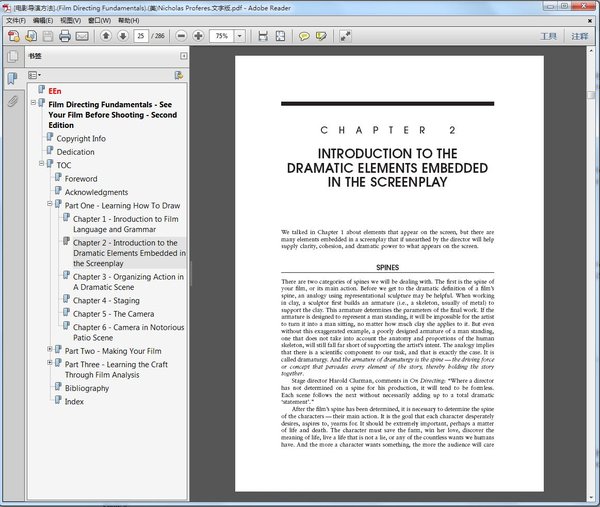Open the 文件(F) menu
The height and width of the screenshot is (507, 600).
click(16, 20)
